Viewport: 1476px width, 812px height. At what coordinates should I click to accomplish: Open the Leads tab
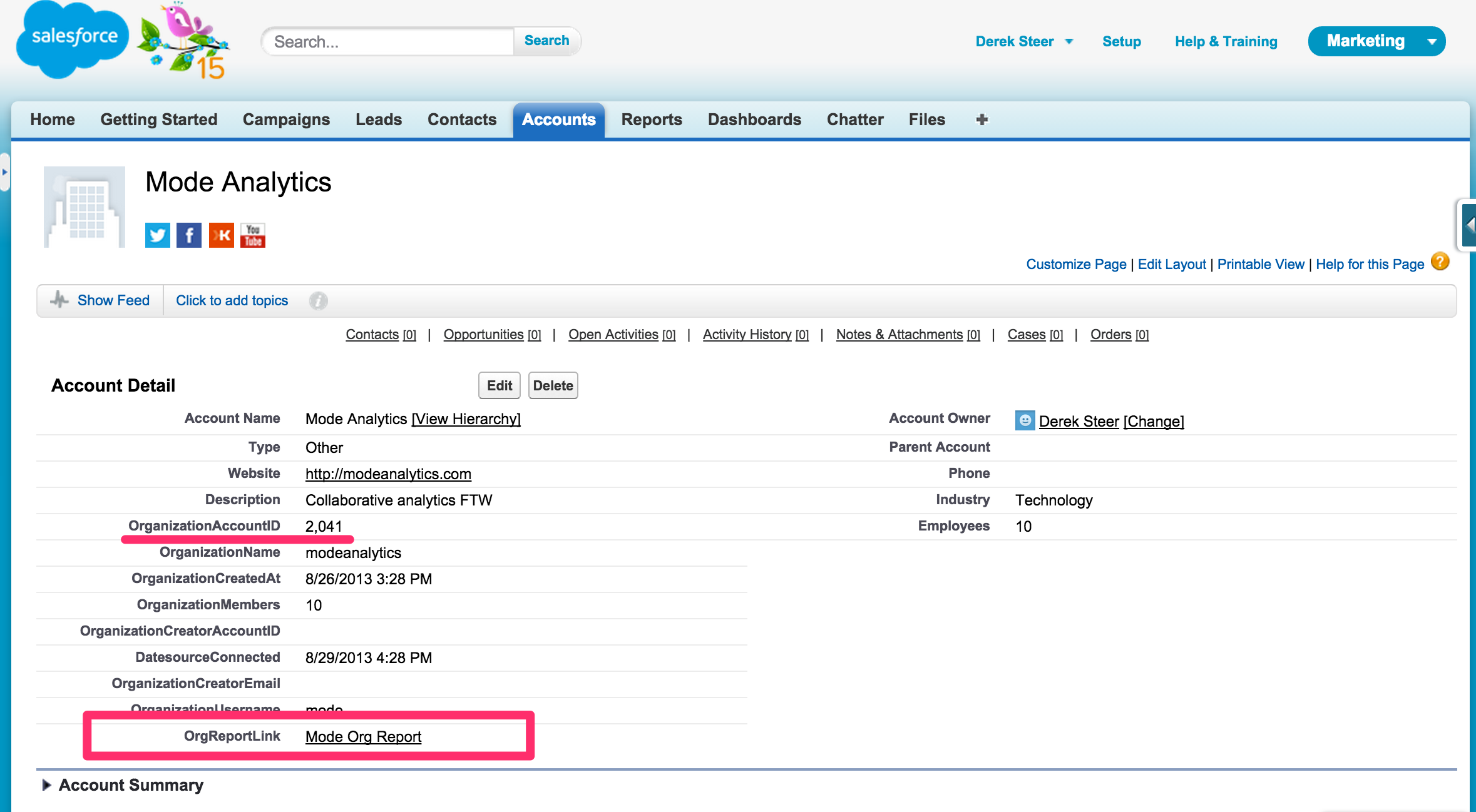coord(379,119)
